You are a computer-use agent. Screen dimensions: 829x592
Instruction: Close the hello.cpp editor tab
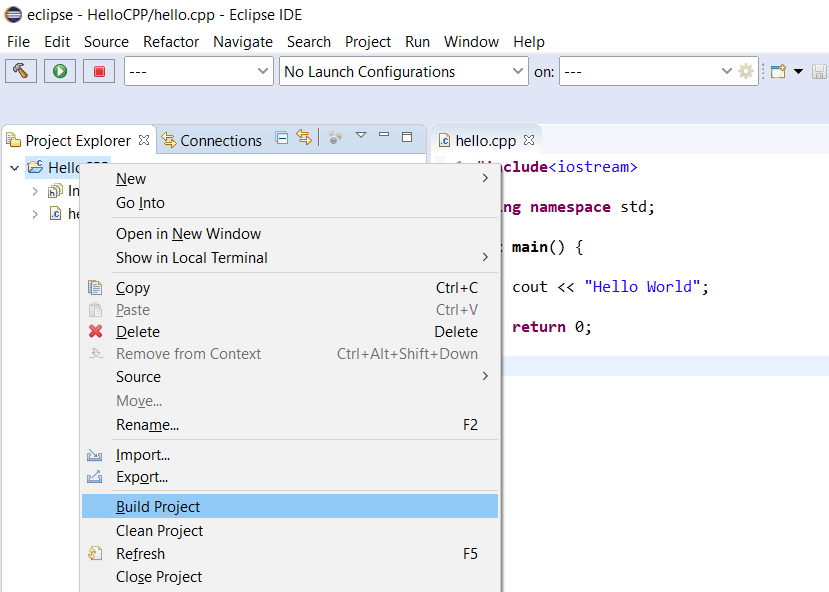click(x=529, y=140)
